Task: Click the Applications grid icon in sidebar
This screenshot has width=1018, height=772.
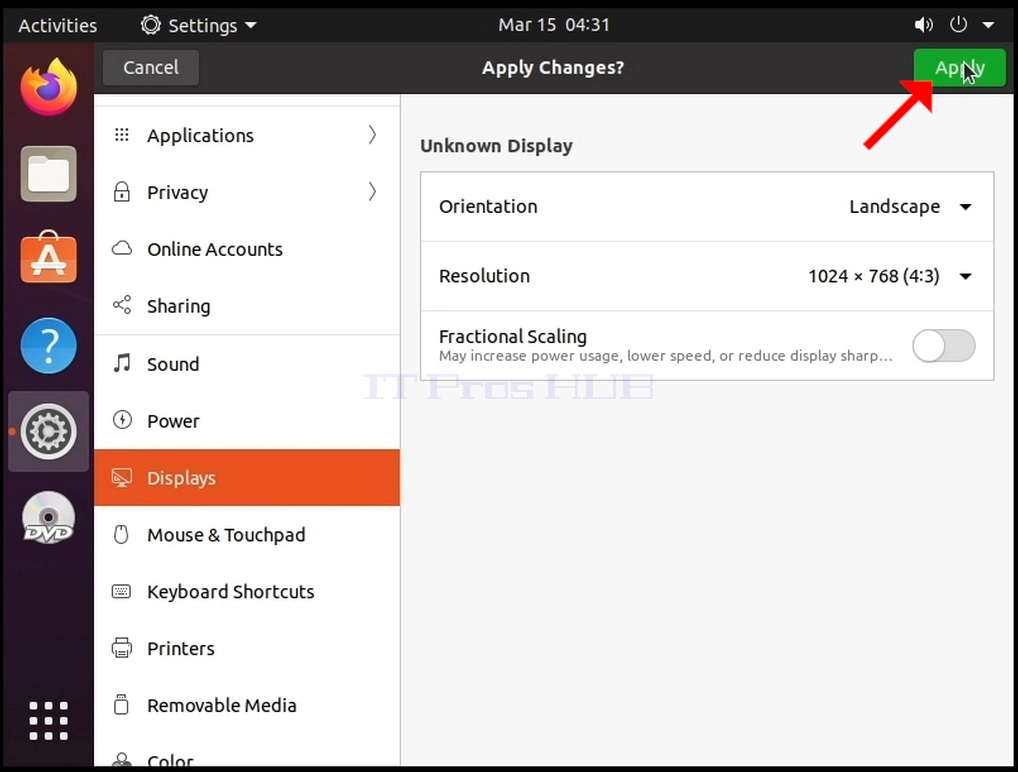Action: (x=121, y=135)
